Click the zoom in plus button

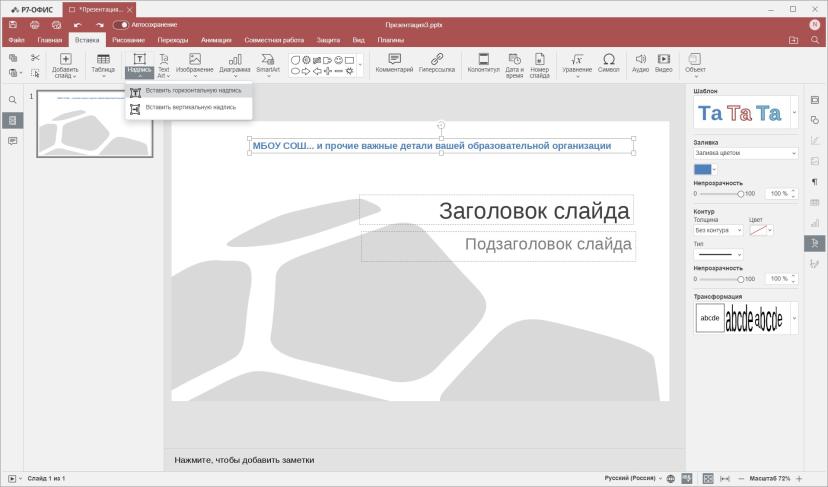(x=799, y=479)
